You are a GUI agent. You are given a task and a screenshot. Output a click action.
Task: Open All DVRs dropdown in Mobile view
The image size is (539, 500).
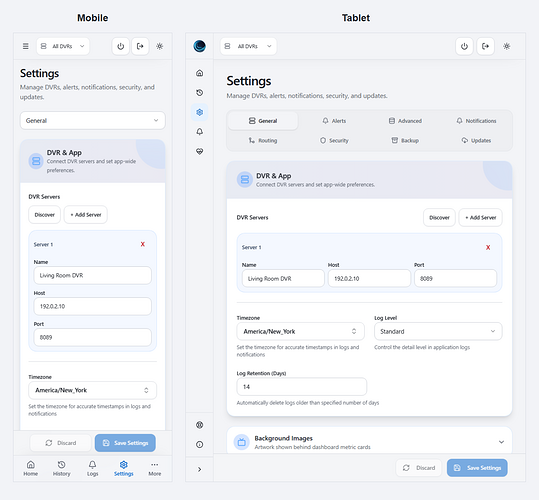(63, 46)
